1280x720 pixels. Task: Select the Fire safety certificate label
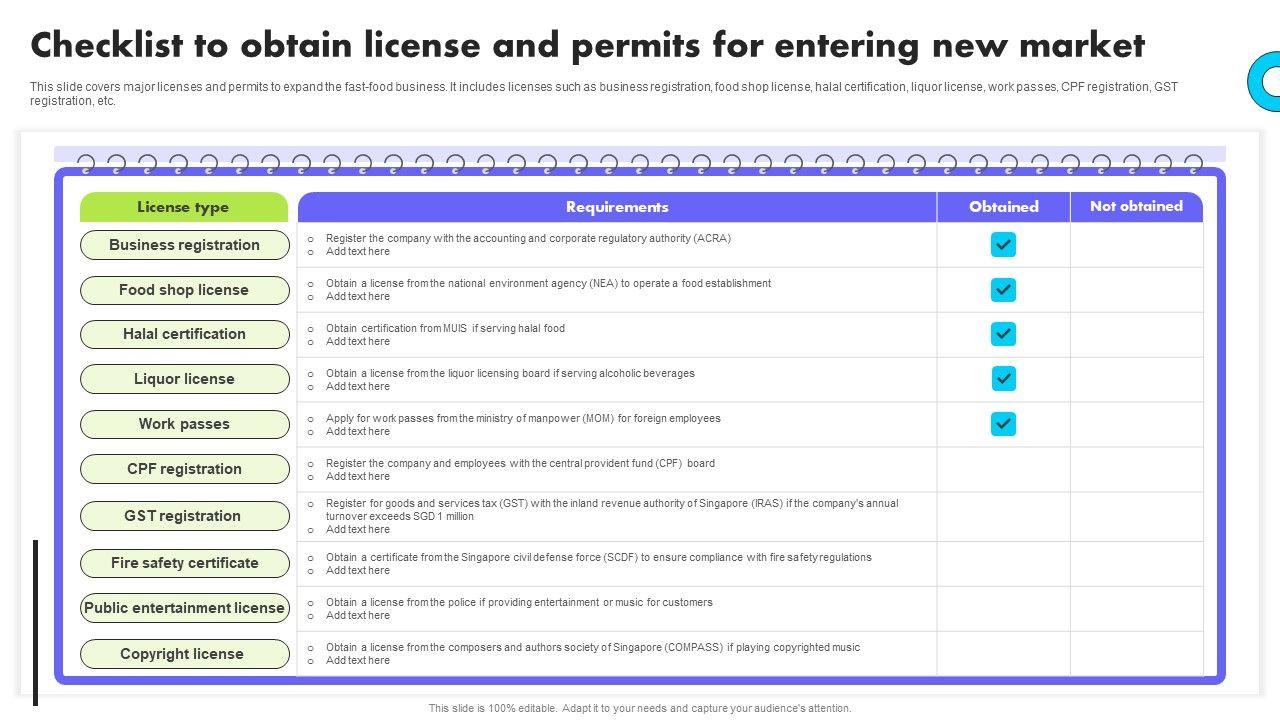coord(184,563)
